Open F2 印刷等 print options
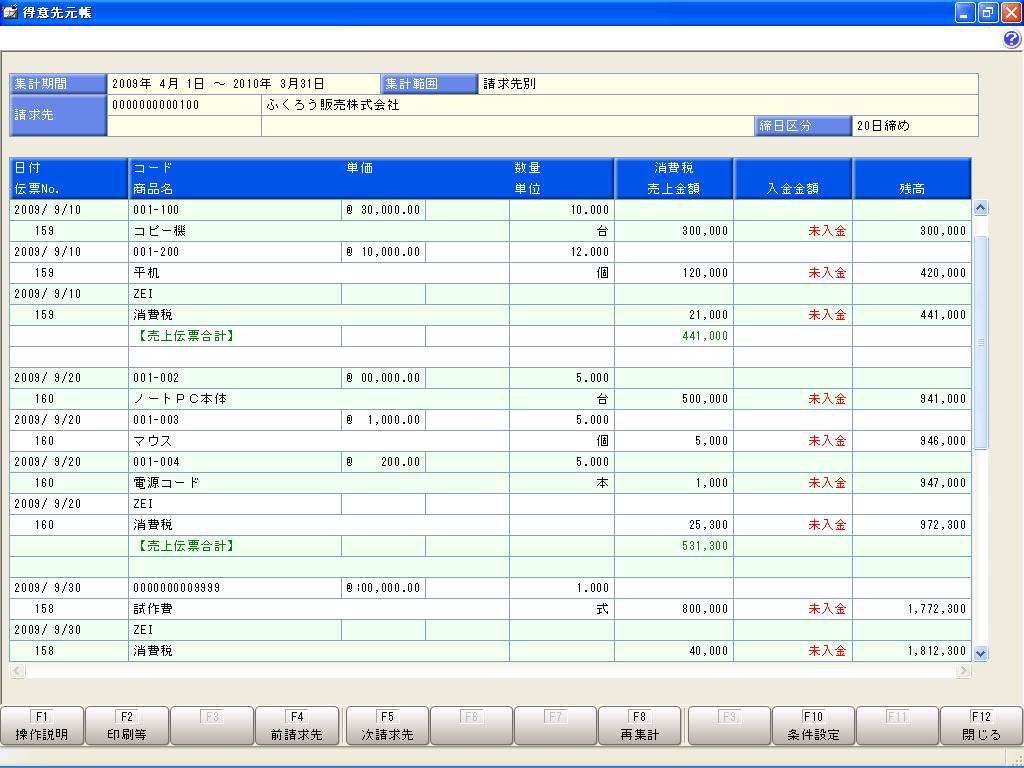Screen dimensions: 1024x768 [127, 726]
